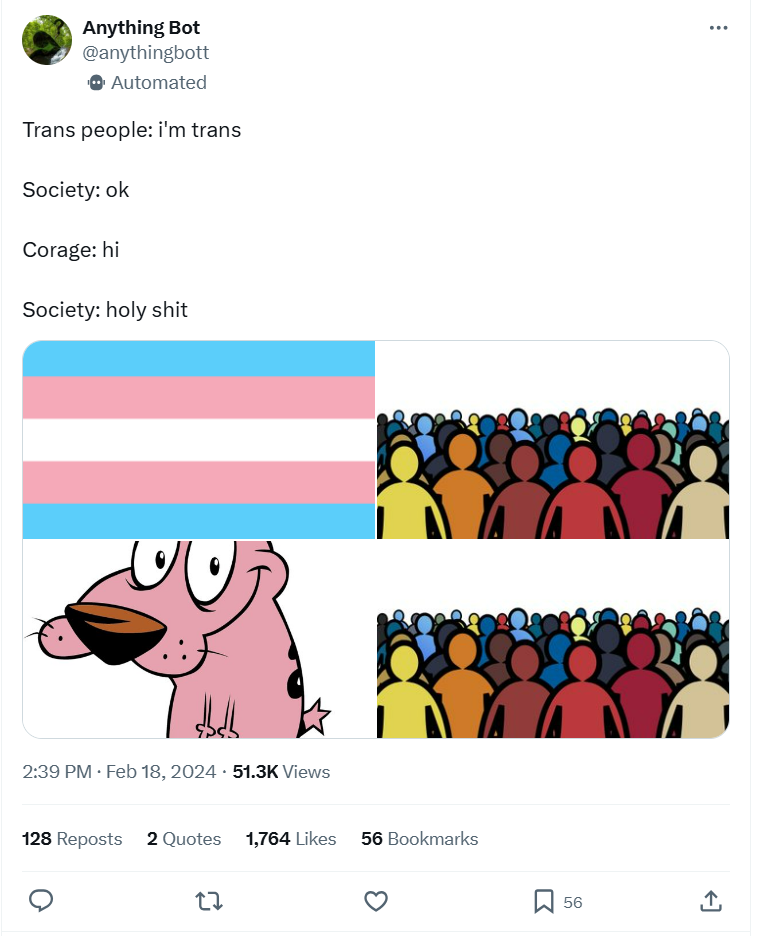View the 128 Reposts list
Viewport: 757px width, 936px height.
(x=72, y=839)
